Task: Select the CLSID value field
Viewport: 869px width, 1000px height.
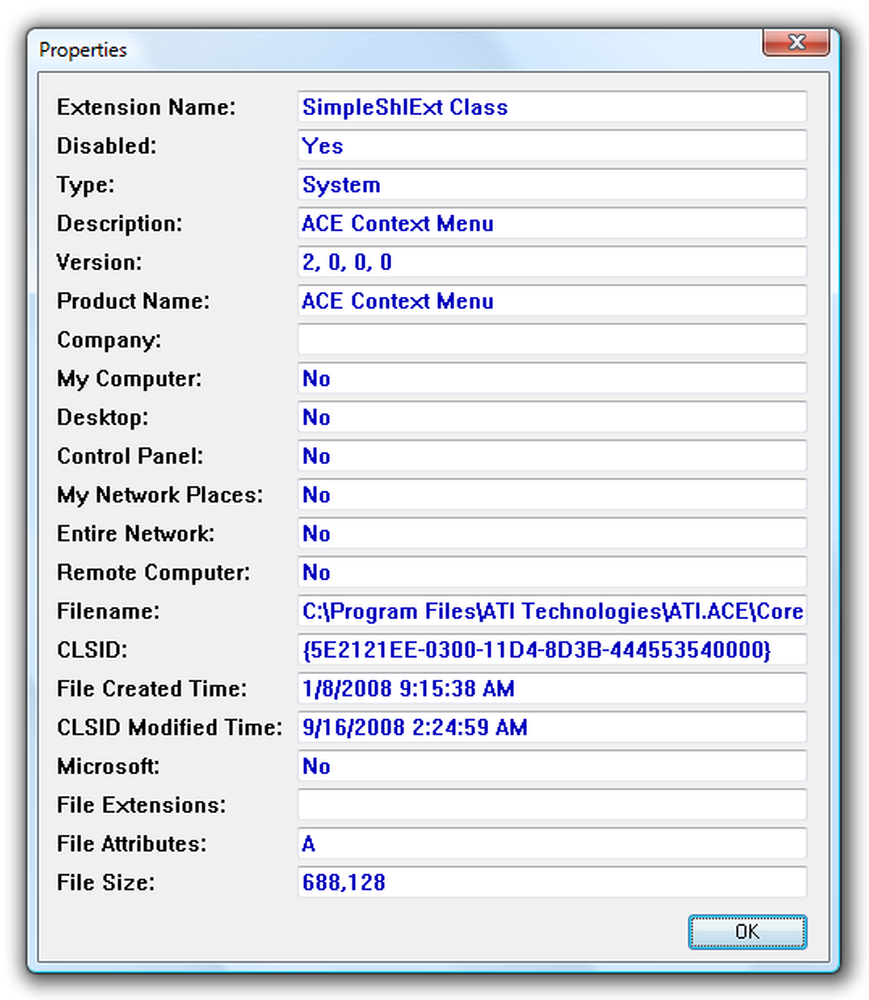Action: 552,650
